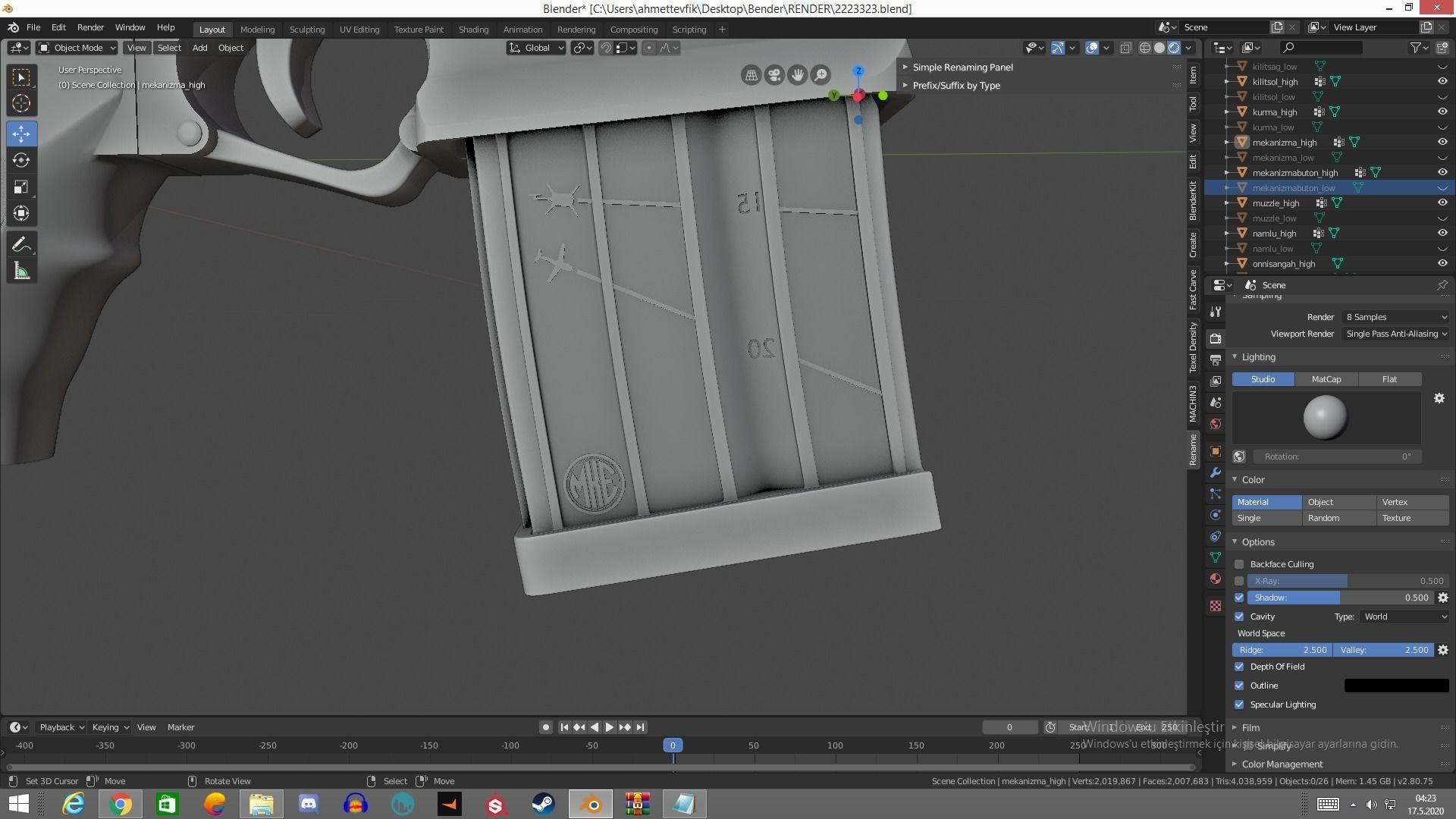Image resolution: width=1456 pixels, height=819 pixels.
Task: Open the Material properties tab
Action: tap(1216, 579)
